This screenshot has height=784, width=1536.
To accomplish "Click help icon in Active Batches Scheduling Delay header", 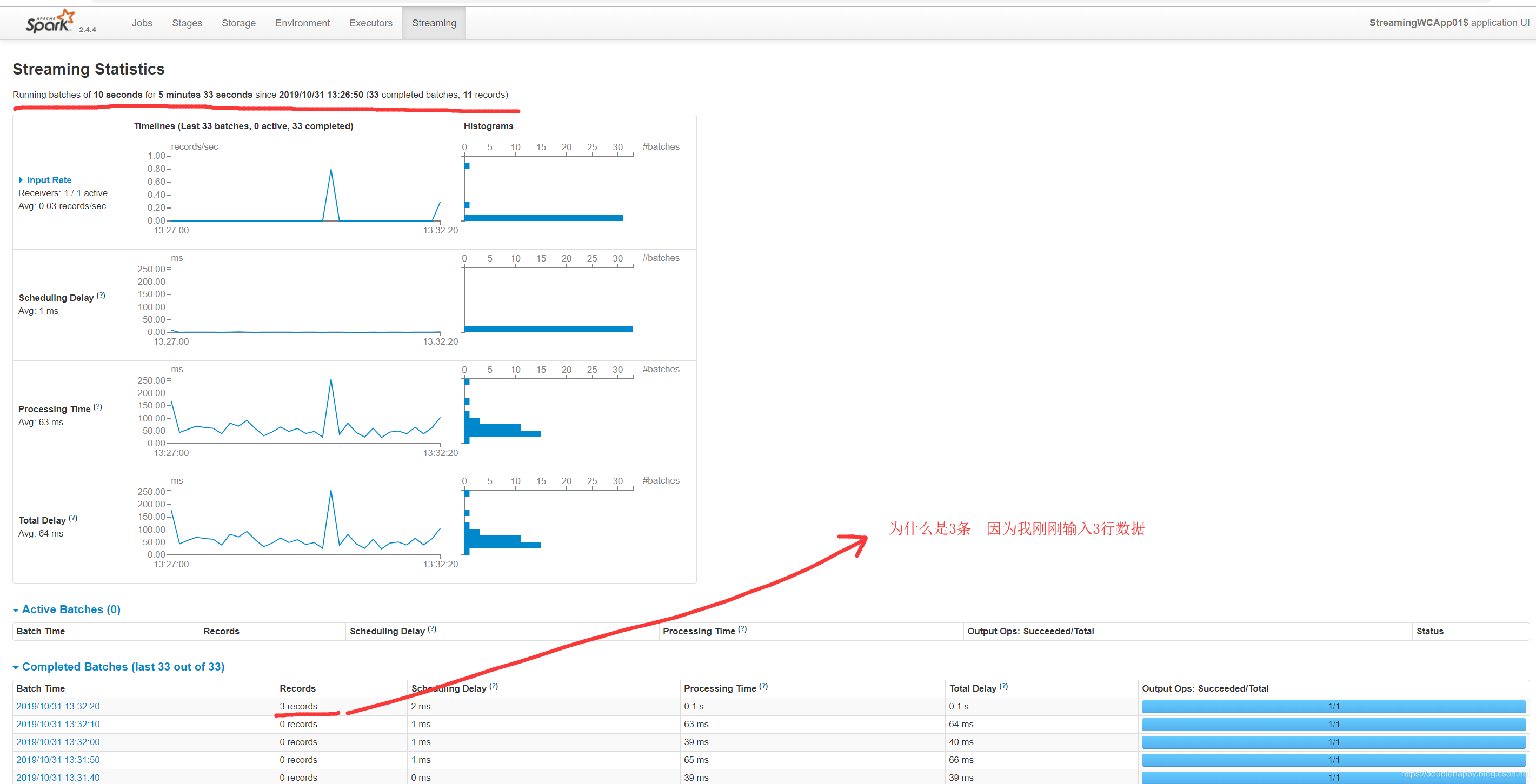I will click(433, 629).
